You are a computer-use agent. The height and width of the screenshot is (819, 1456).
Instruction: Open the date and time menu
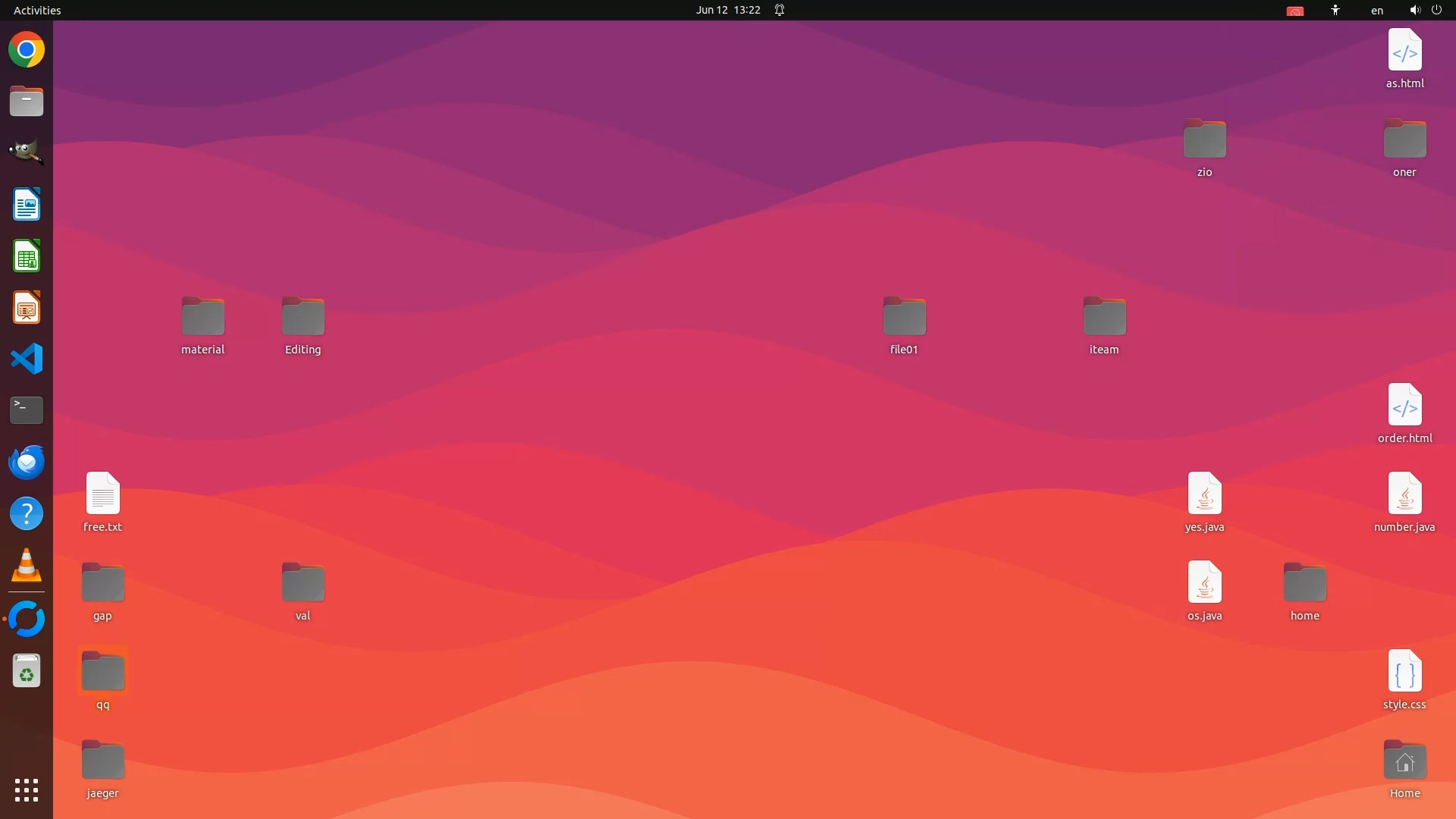(728, 10)
